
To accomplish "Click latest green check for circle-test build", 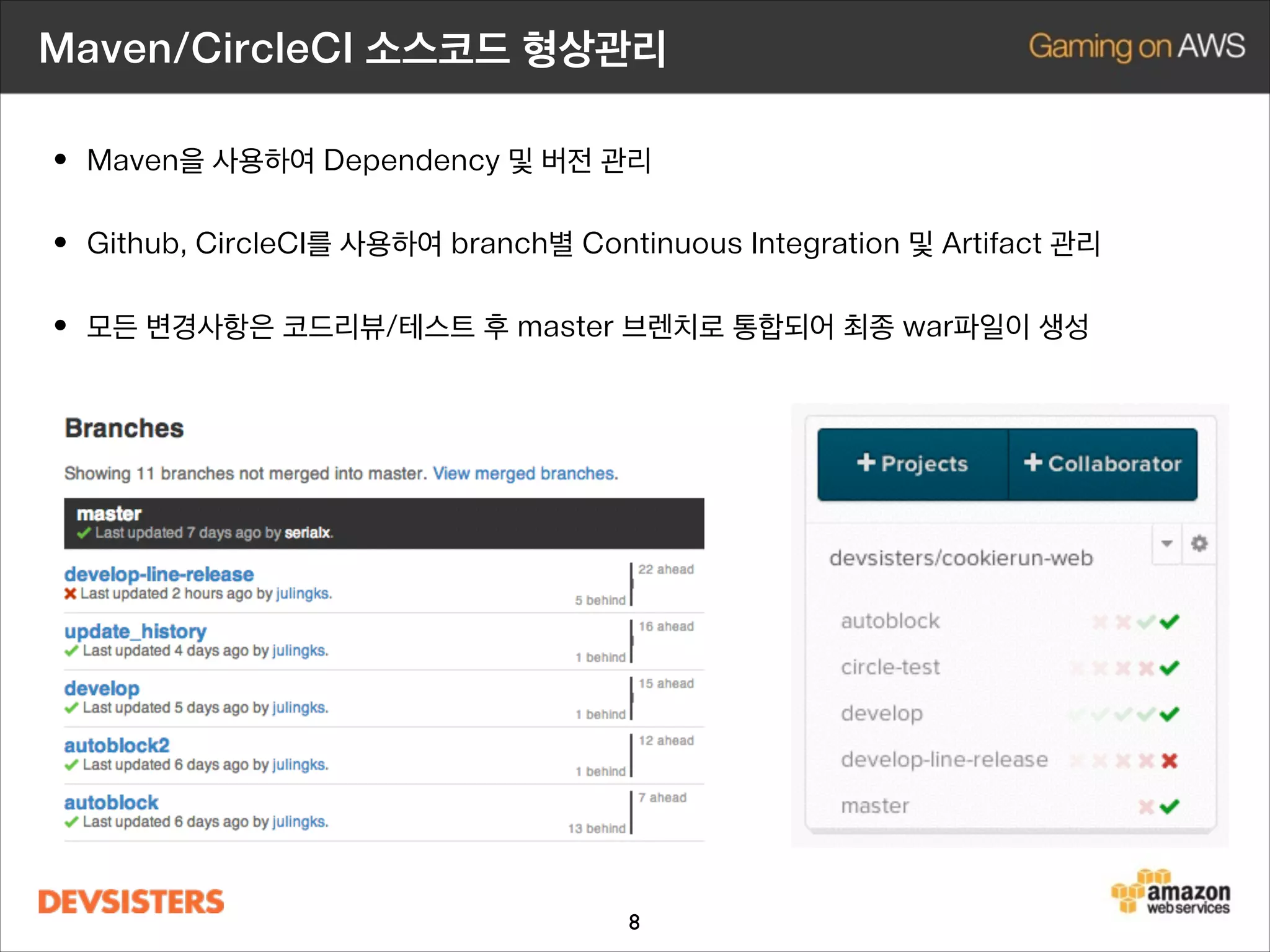I will [1169, 668].
